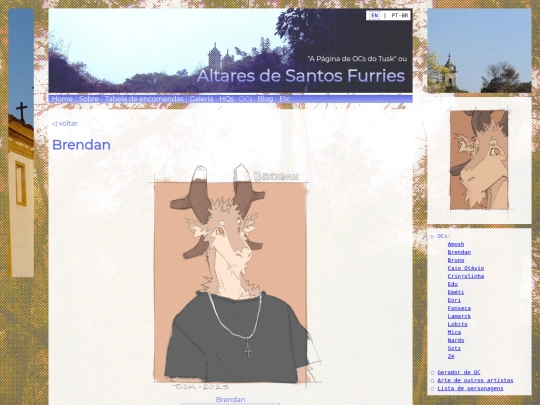Switch language to PT-BR
The image size is (540, 405).
tap(400, 15)
